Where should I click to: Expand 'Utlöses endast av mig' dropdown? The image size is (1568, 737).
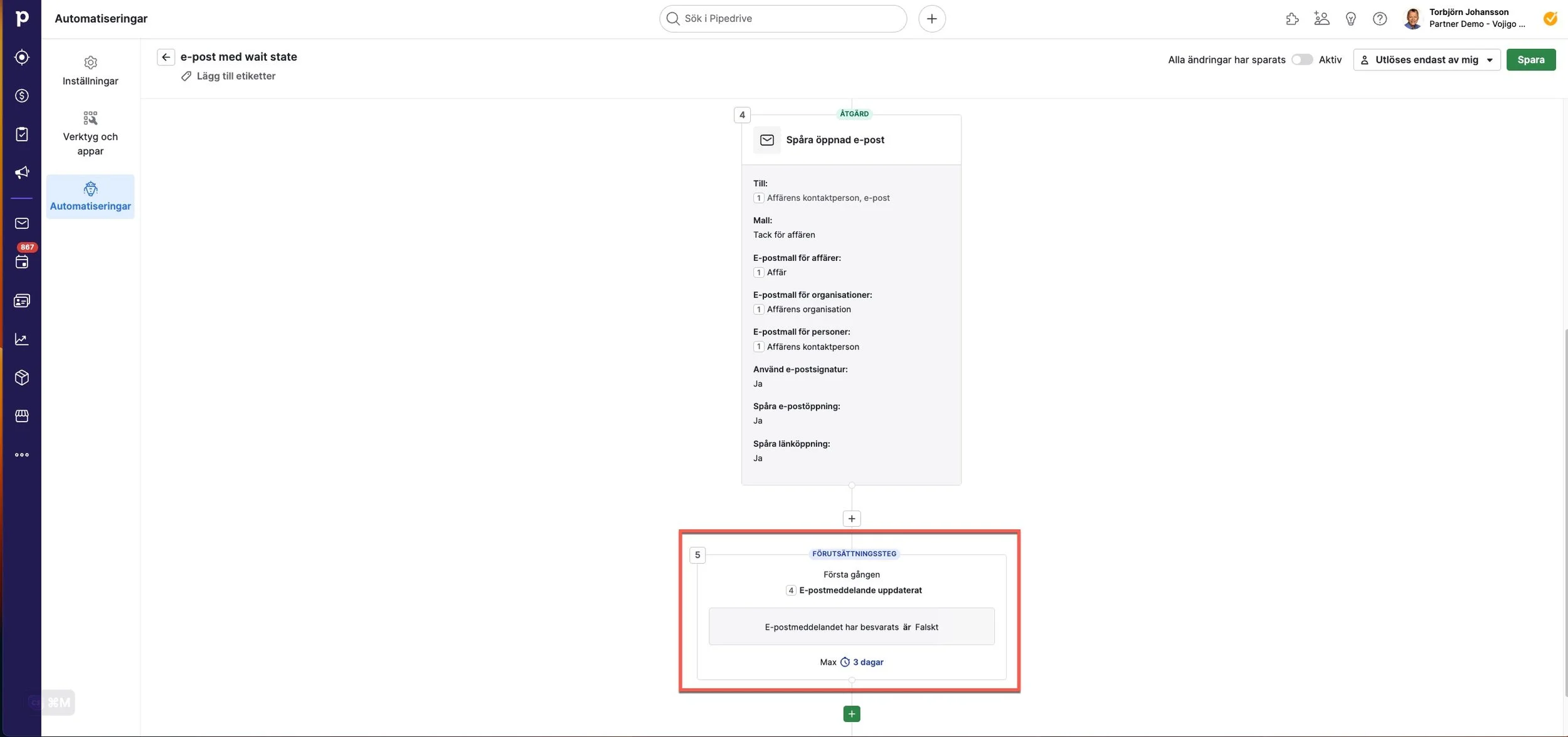pyautogui.click(x=1426, y=60)
